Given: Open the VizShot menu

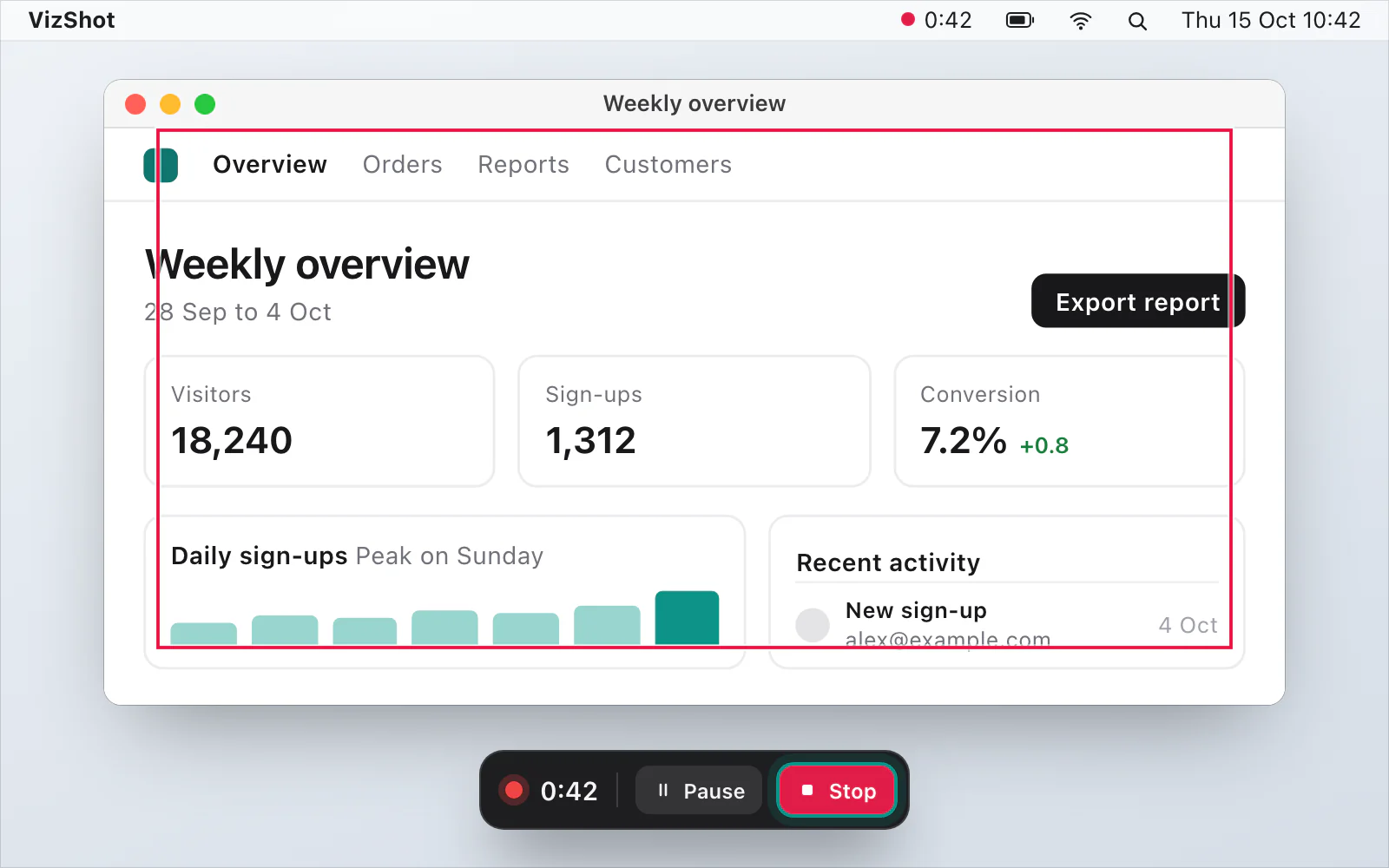Looking at the screenshot, I should click(x=71, y=20).
